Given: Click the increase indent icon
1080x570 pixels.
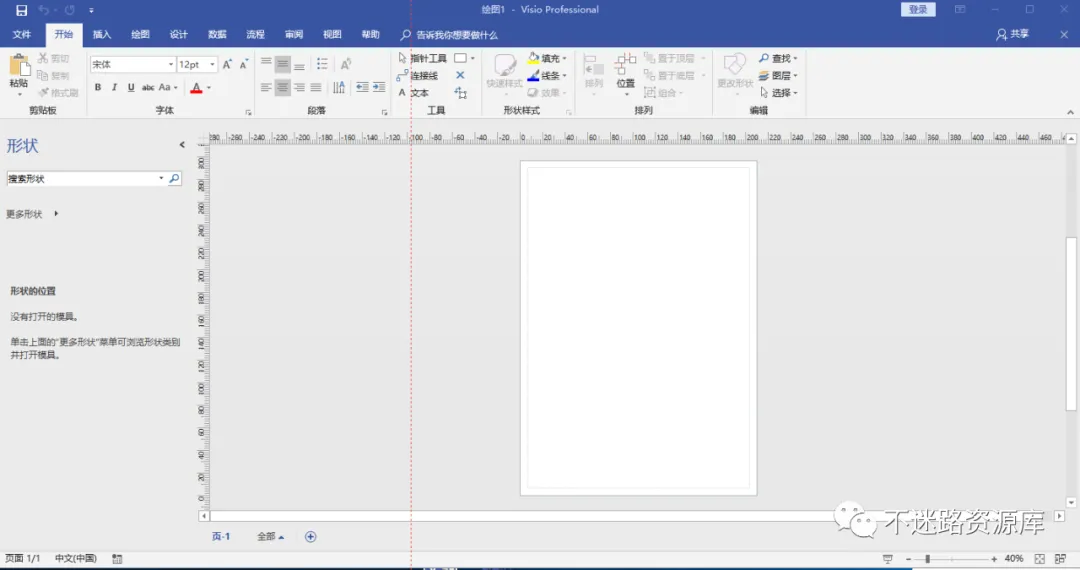Looking at the screenshot, I should pos(379,87).
